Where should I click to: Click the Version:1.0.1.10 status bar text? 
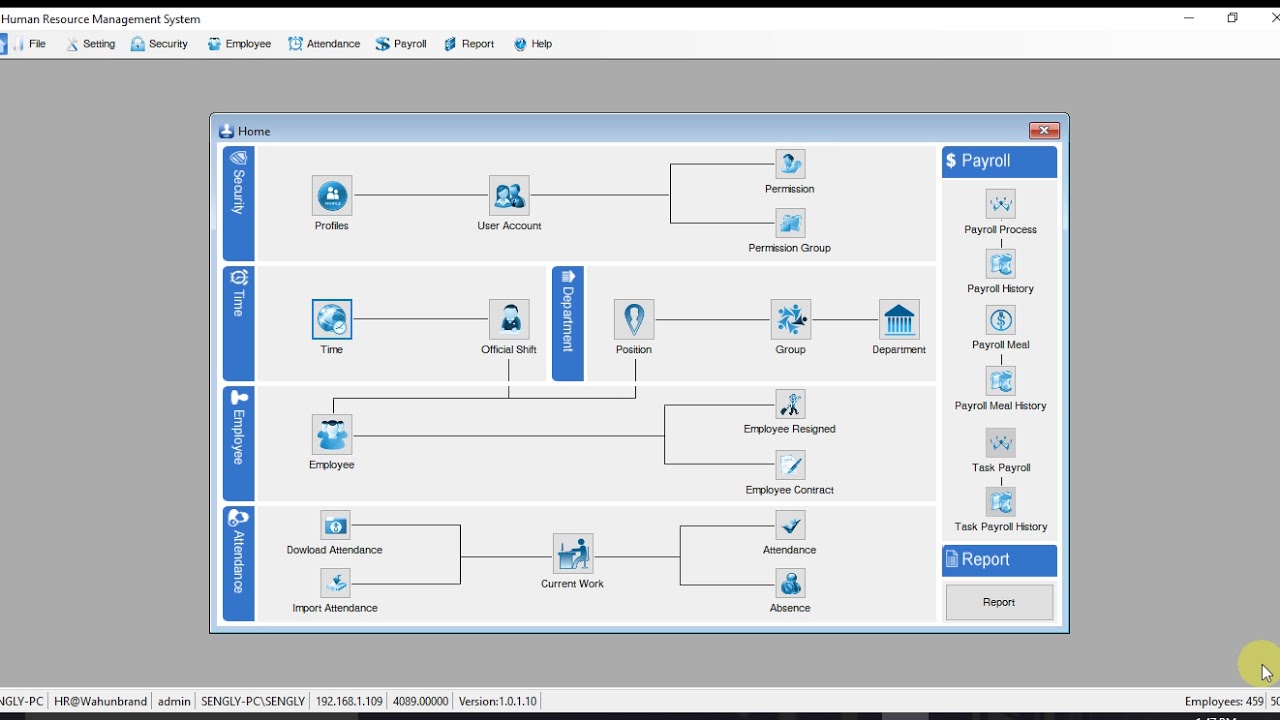(x=497, y=702)
